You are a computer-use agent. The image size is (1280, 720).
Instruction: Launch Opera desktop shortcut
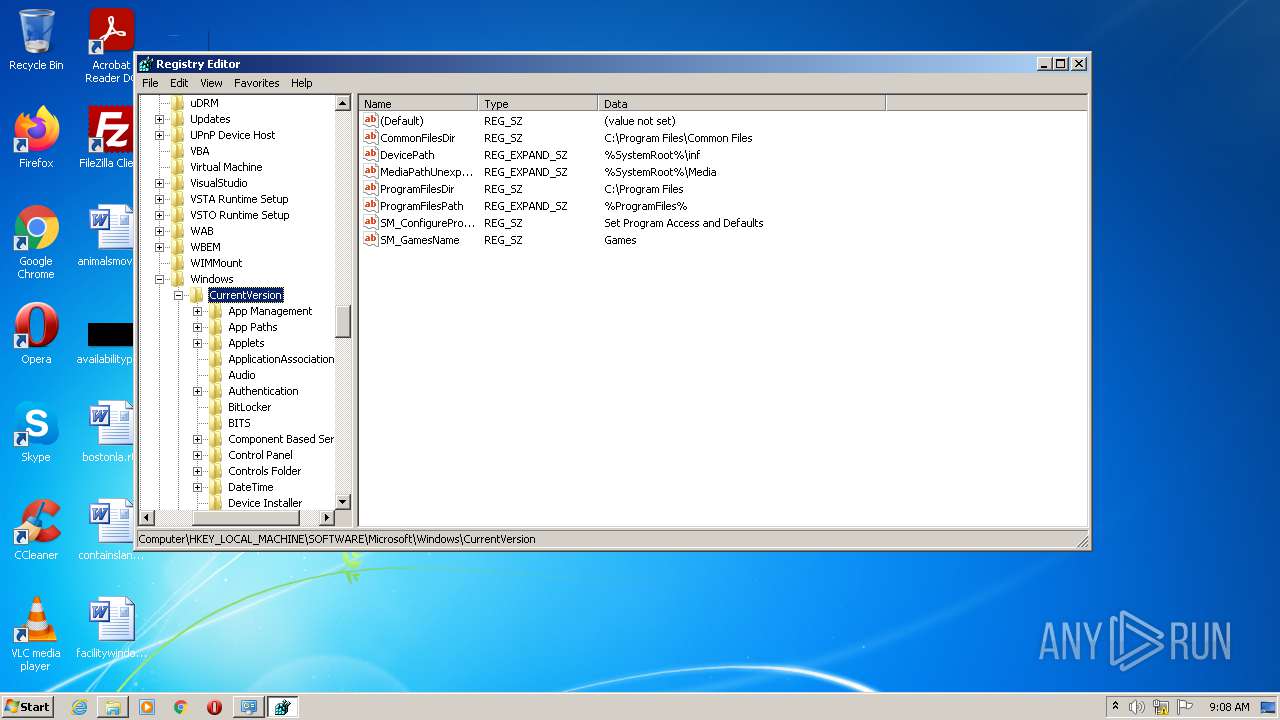[36, 333]
